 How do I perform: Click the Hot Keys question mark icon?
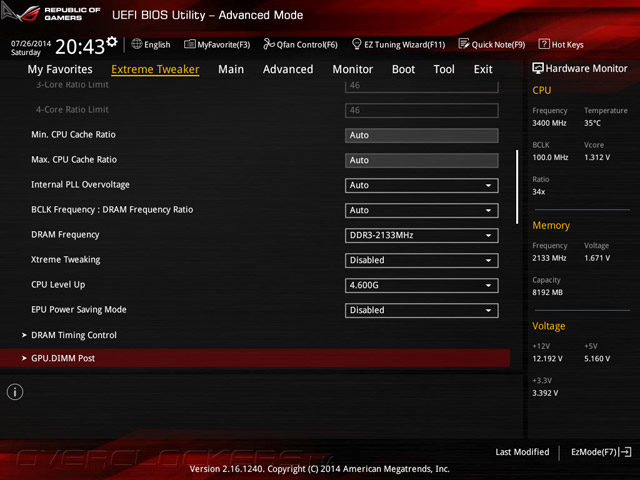544,44
